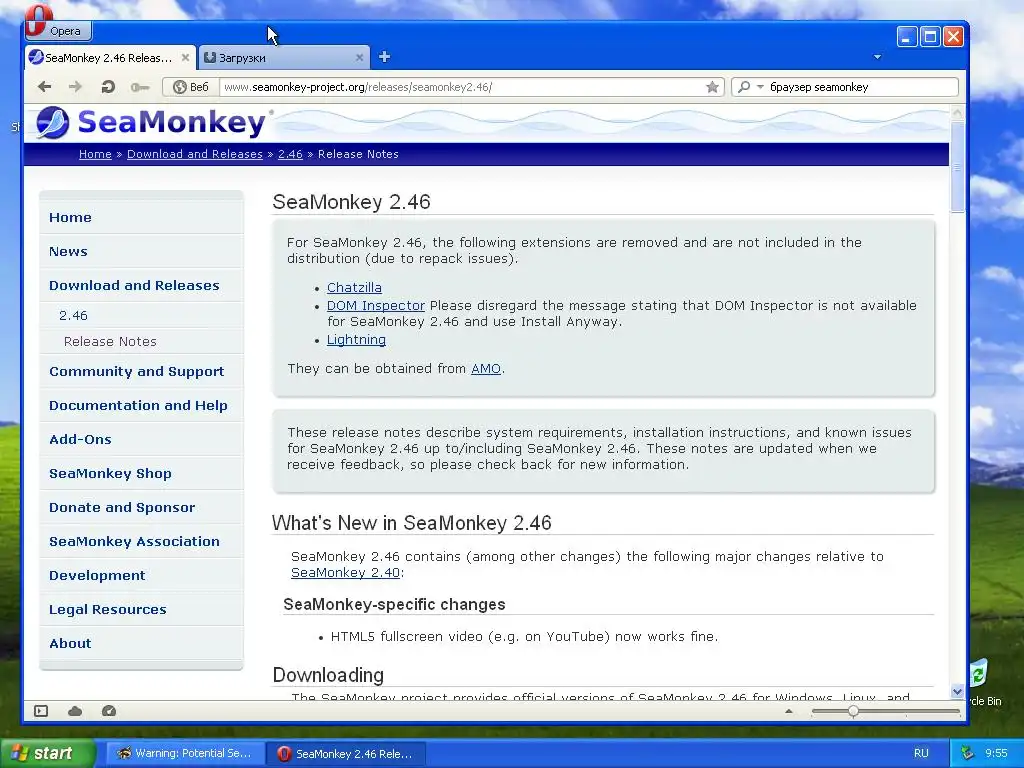Follow the DOM Inspector link
The height and width of the screenshot is (768, 1024).
coord(376,306)
